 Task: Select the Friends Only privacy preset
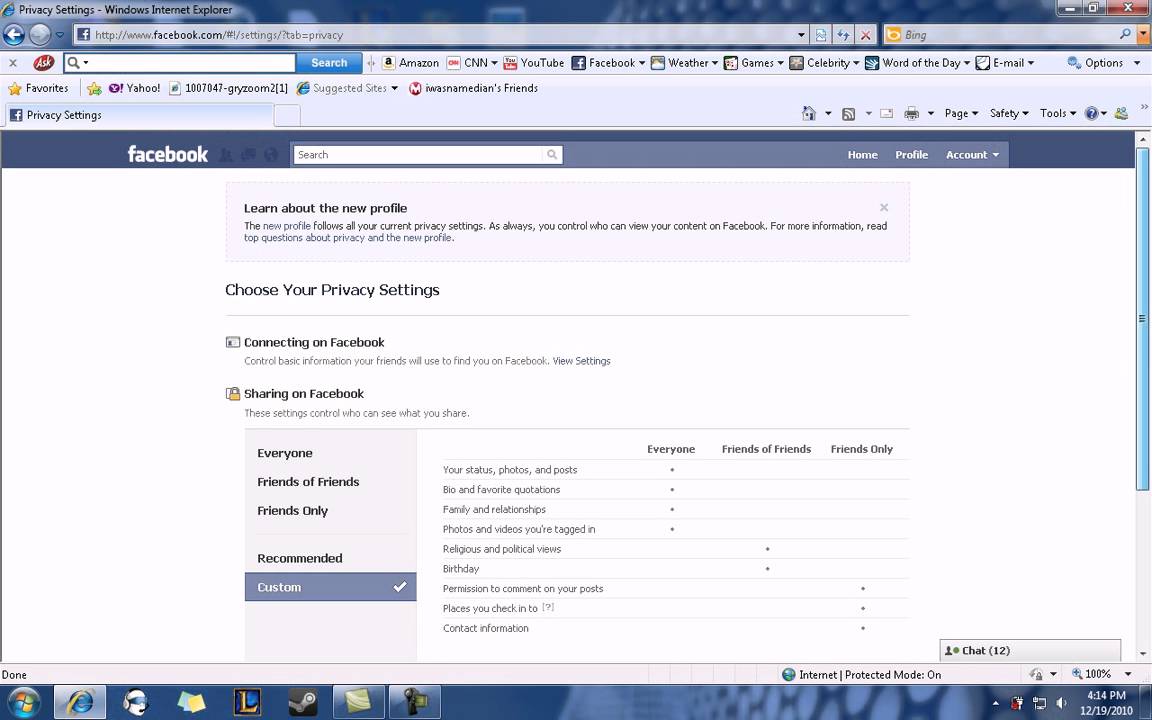point(292,511)
